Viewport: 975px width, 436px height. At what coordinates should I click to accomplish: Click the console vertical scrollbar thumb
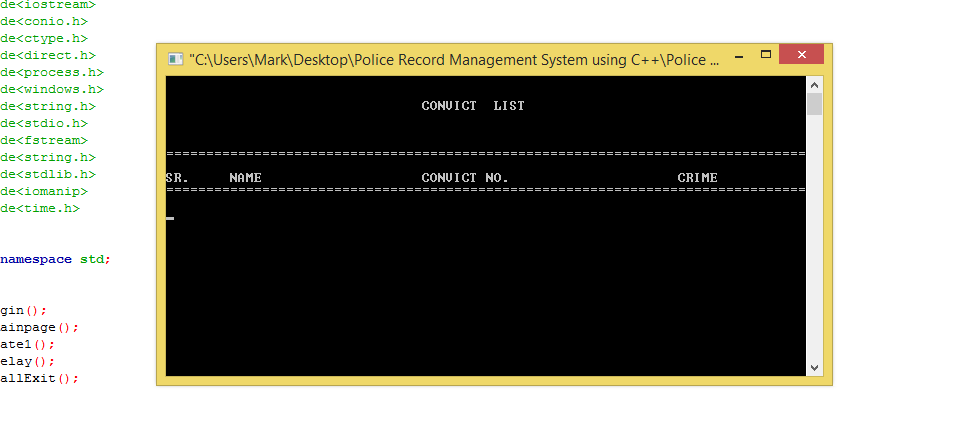tap(814, 105)
